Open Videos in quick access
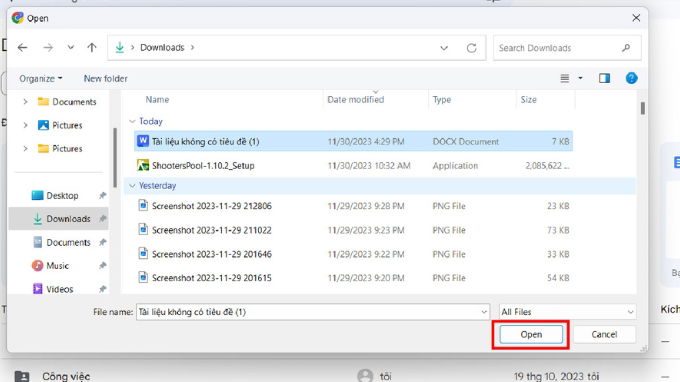Screen dimensions: 680x382 53,289
